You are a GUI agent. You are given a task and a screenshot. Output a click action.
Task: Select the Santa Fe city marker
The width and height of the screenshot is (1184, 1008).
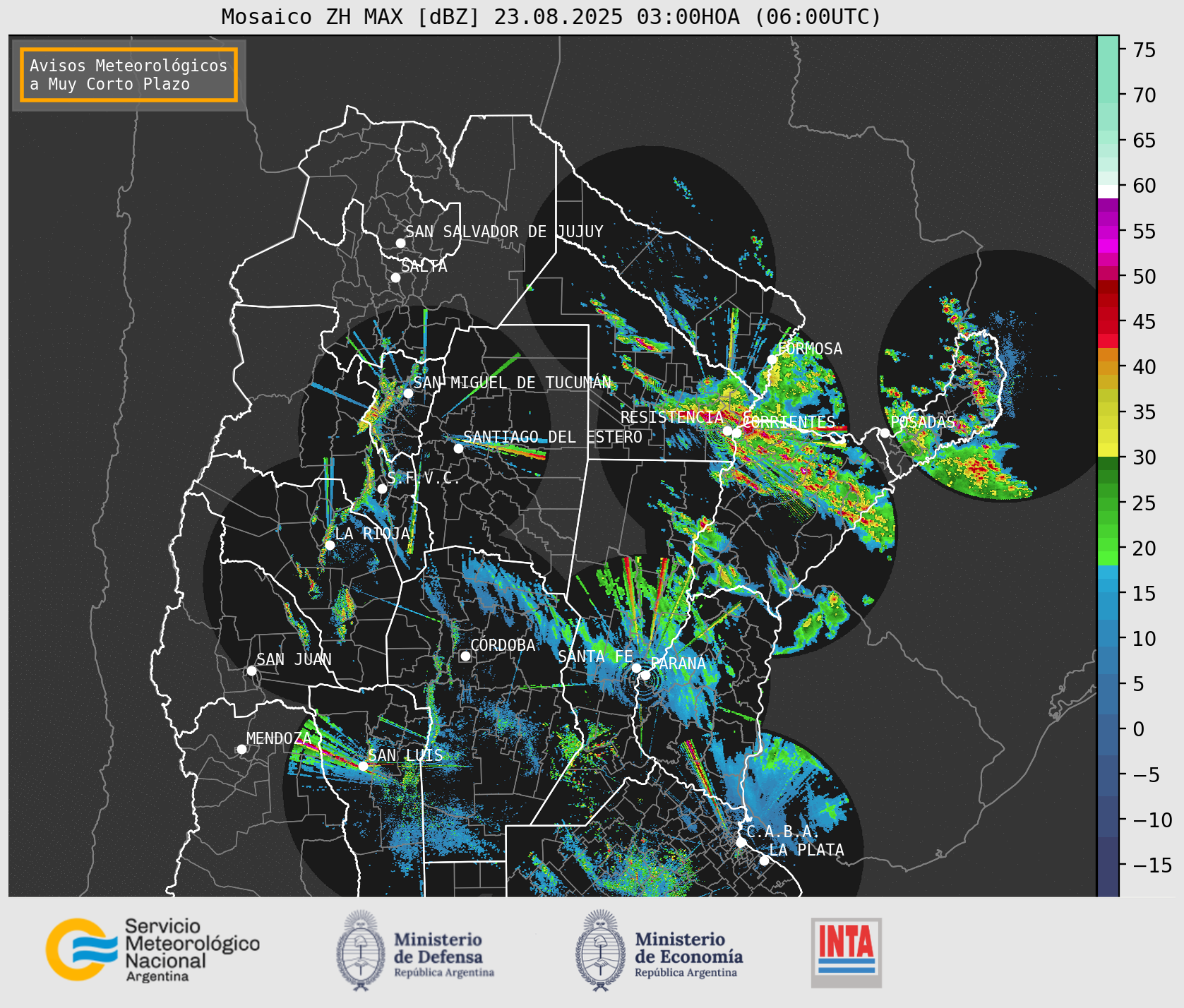tap(636, 668)
